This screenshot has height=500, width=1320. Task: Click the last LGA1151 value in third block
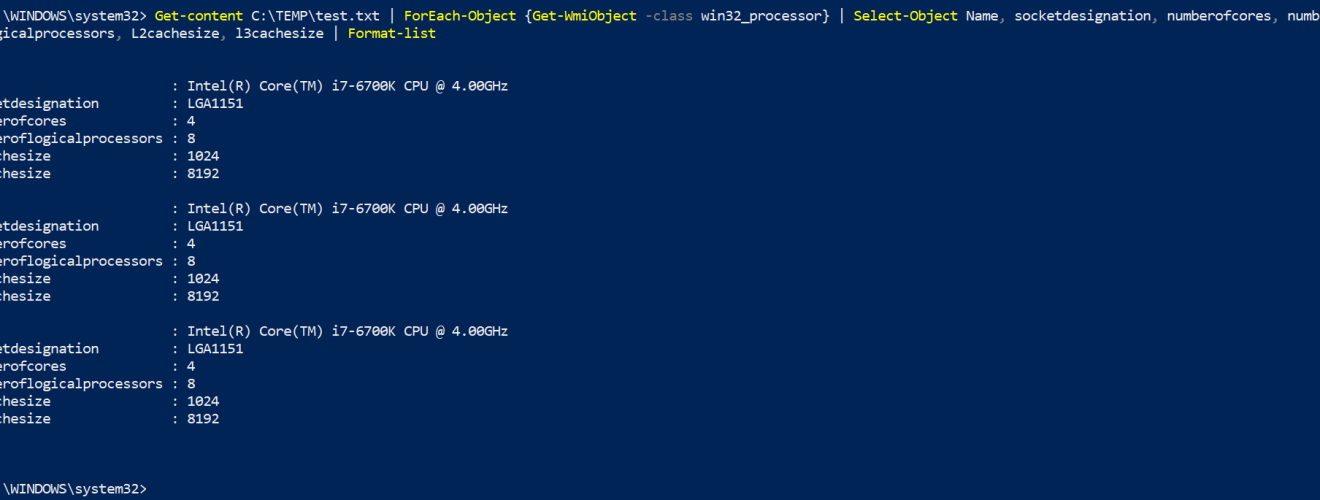(215, 348)
